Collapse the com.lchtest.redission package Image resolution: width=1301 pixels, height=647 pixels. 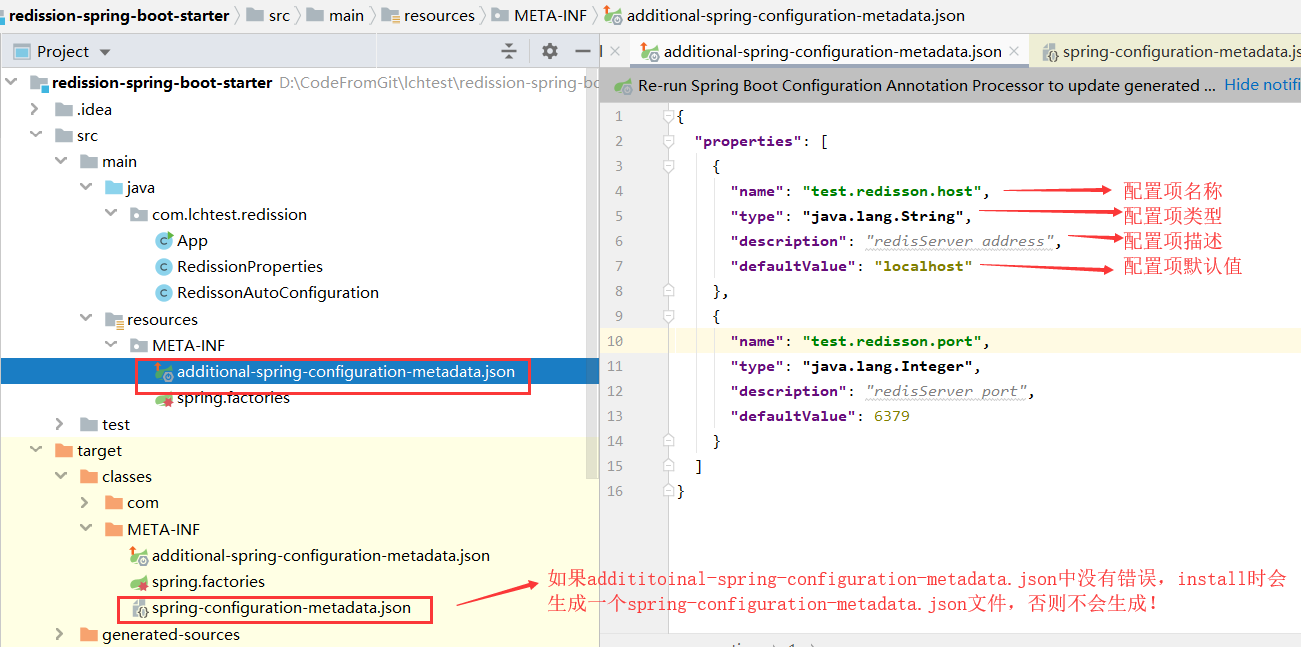[110, 214]
